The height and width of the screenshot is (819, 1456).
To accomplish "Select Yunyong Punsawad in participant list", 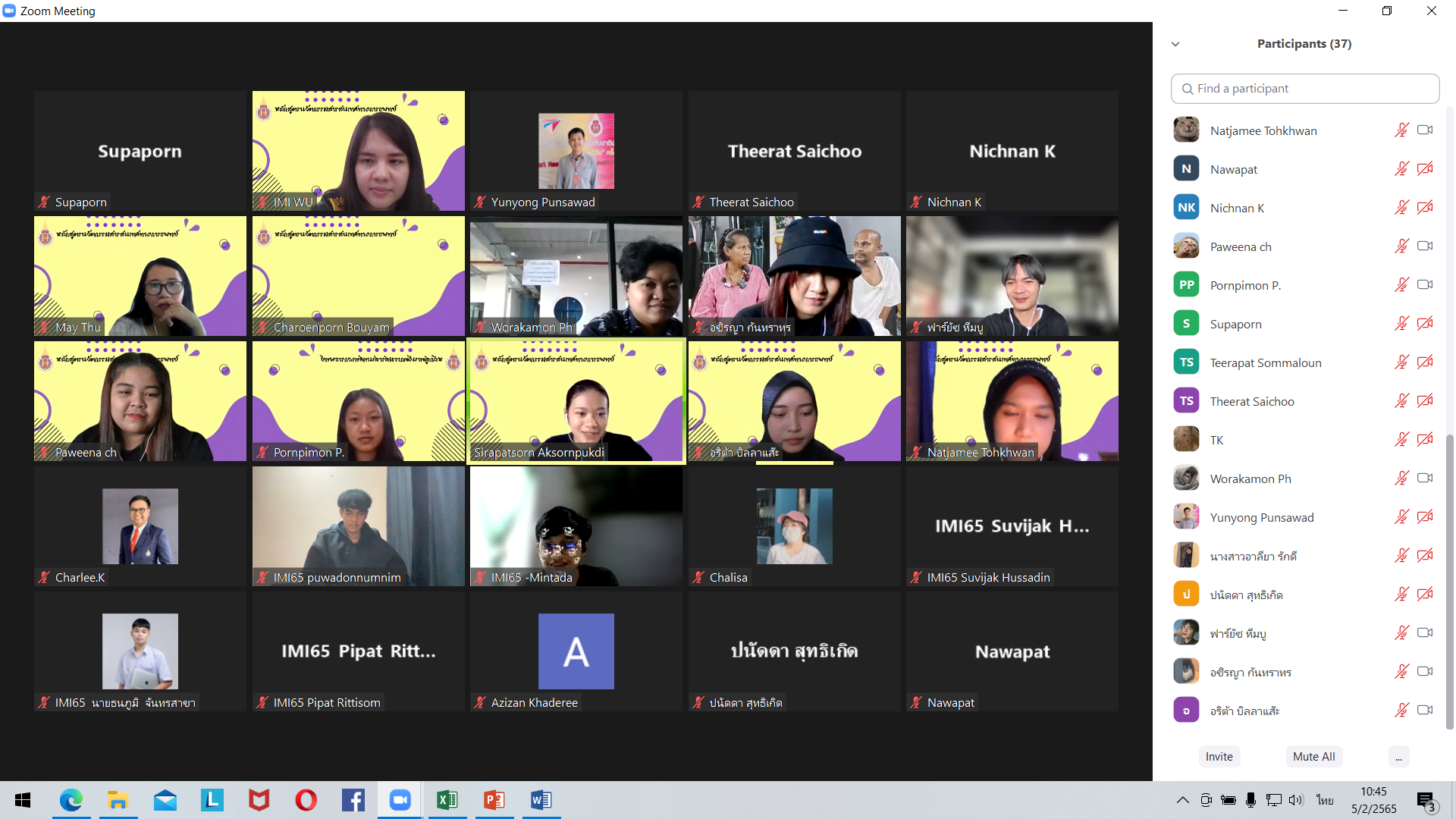I will (x=1261, y=517).
